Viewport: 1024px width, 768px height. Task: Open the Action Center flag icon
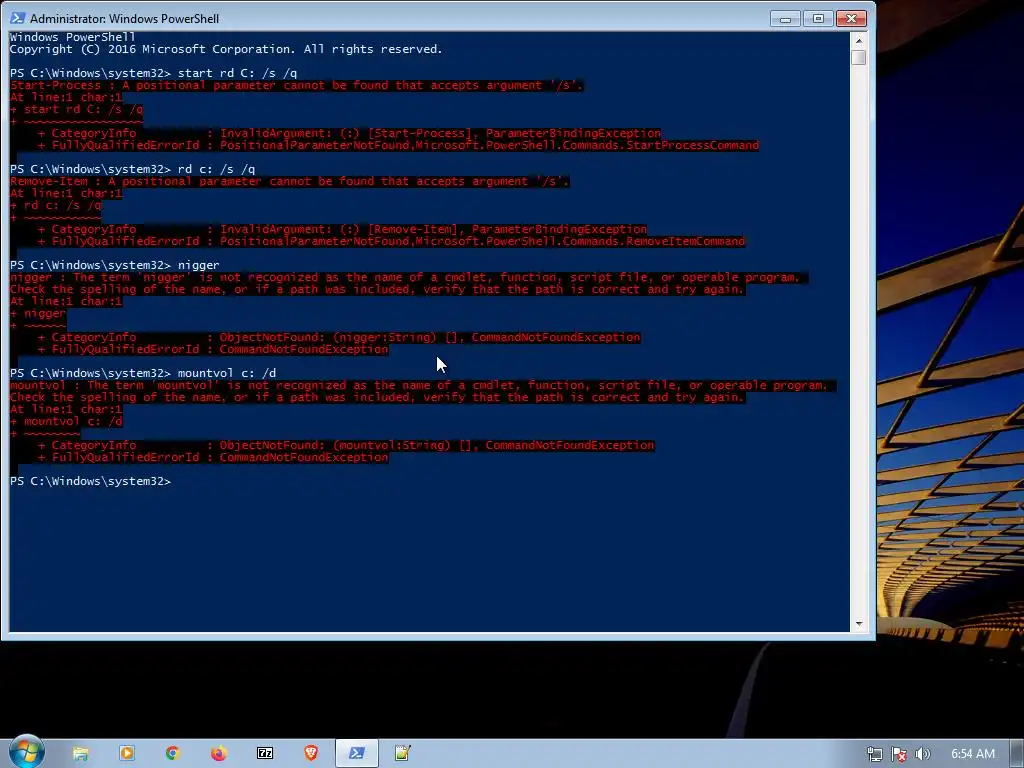coord(899,754)
